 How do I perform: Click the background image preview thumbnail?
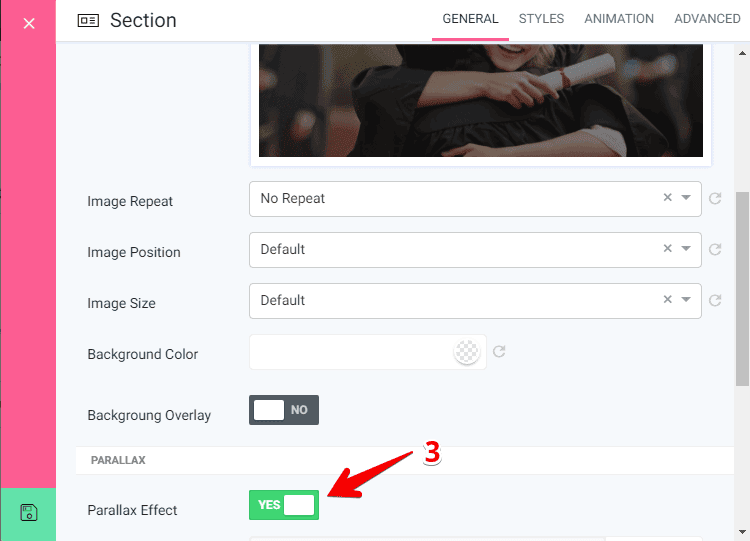(x=480, y=100)
